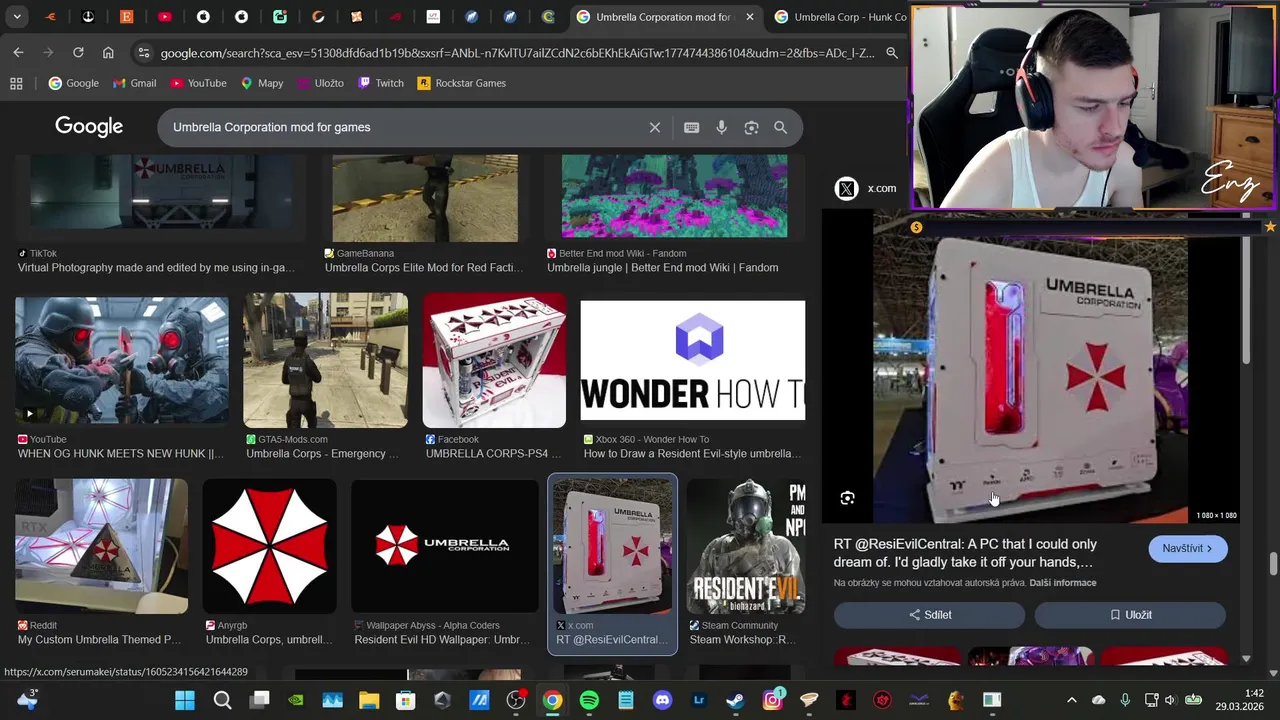The height and width of the screenshot is (720, 1280).
Task: Switch to Umbrella Corp - Hunk tab
Action: coord(840,17)
